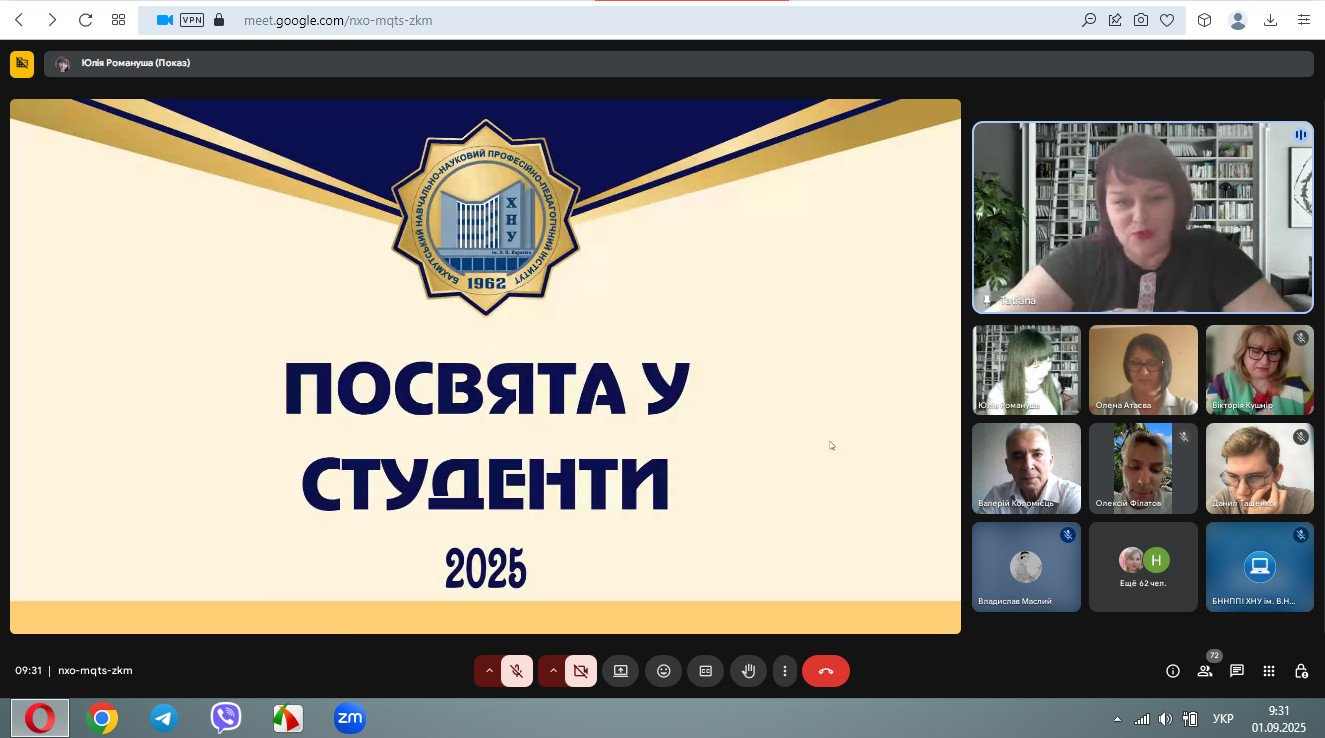Image resolution: width=1325 pixels, height=738 pixels.
Task: Click the muted mic icon on Олексій Філатов's tile
Action: [1184, 436]
